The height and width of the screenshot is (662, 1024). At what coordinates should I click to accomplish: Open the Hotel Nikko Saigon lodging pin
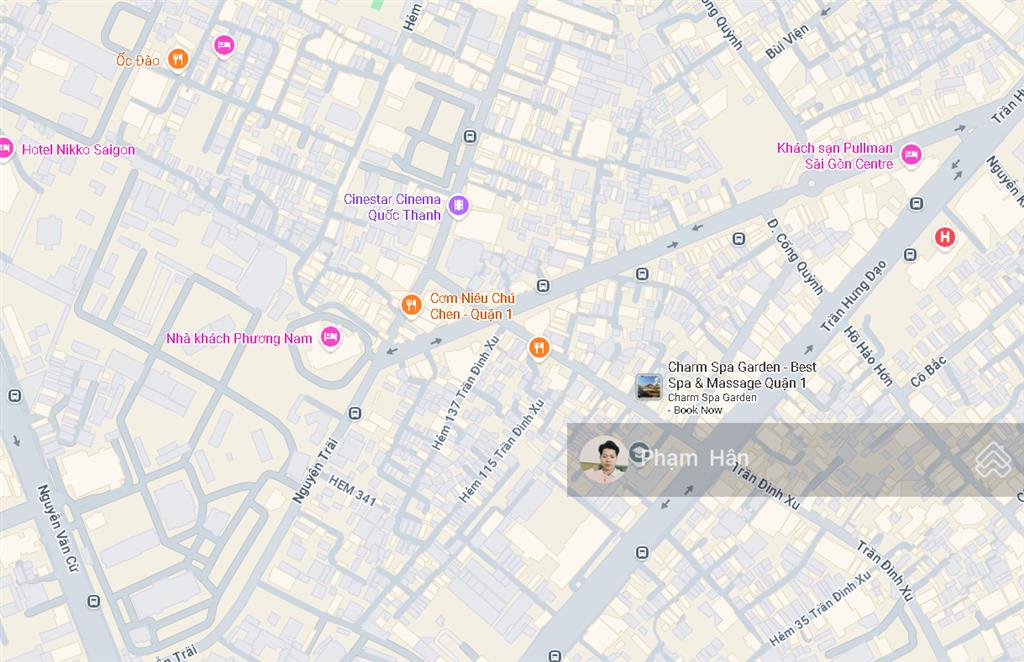pyautogui.click(x=5, y=150)
